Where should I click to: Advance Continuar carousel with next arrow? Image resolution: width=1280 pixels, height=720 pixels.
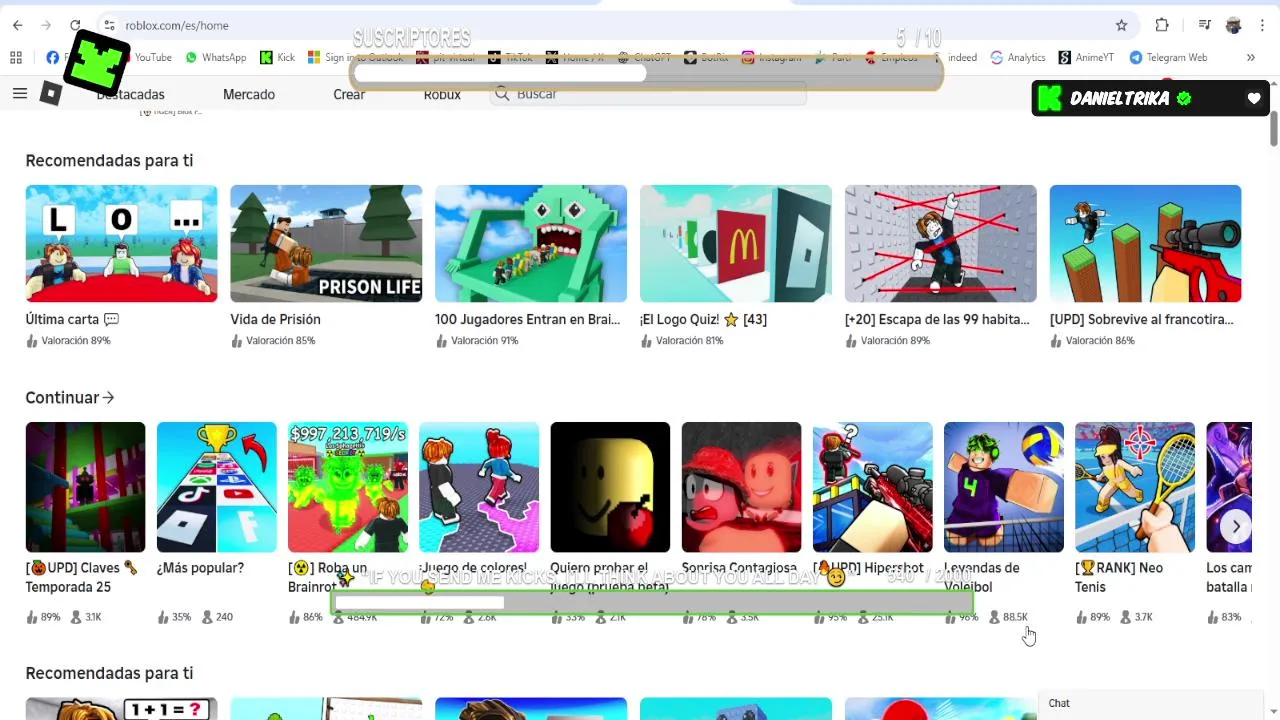[x=1236, y=527]
